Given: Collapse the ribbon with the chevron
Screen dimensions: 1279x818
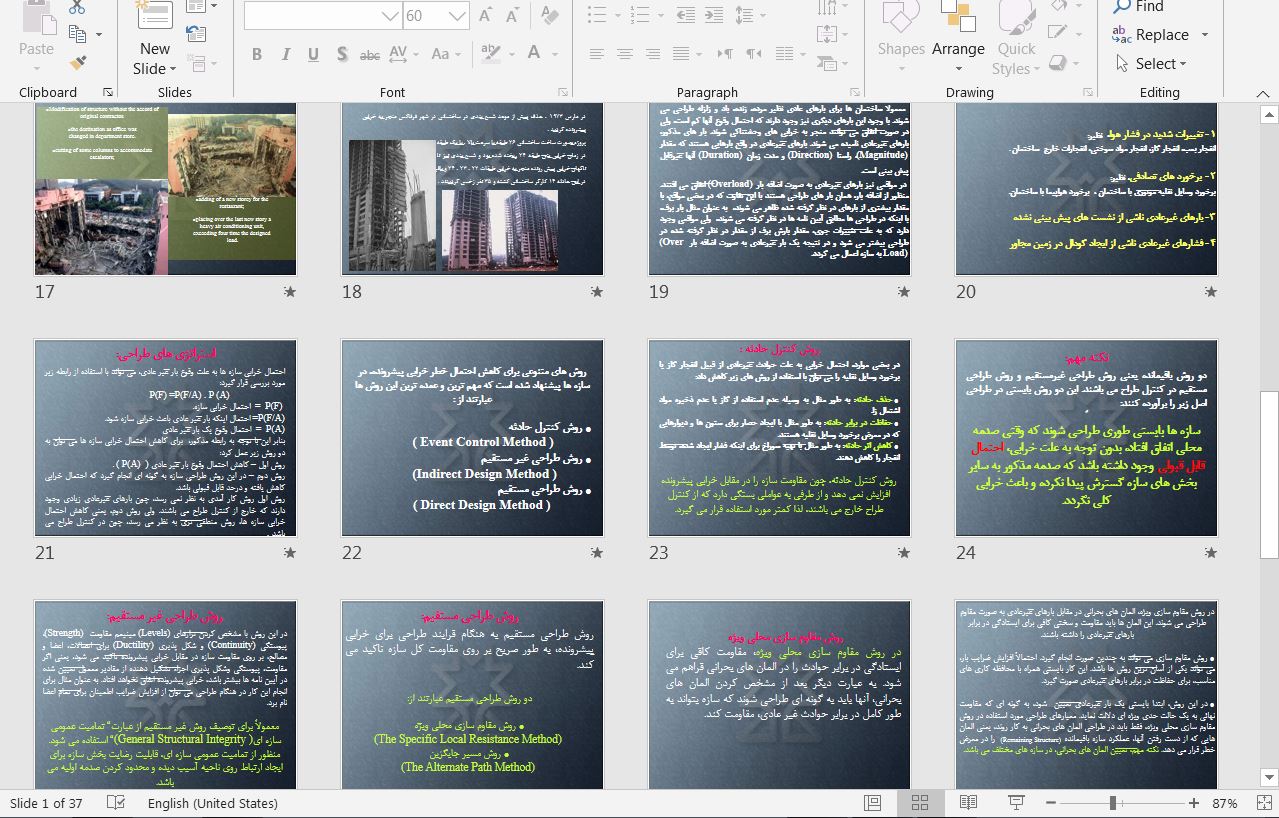Looking at the screenshot, I should pos(1263,92).
